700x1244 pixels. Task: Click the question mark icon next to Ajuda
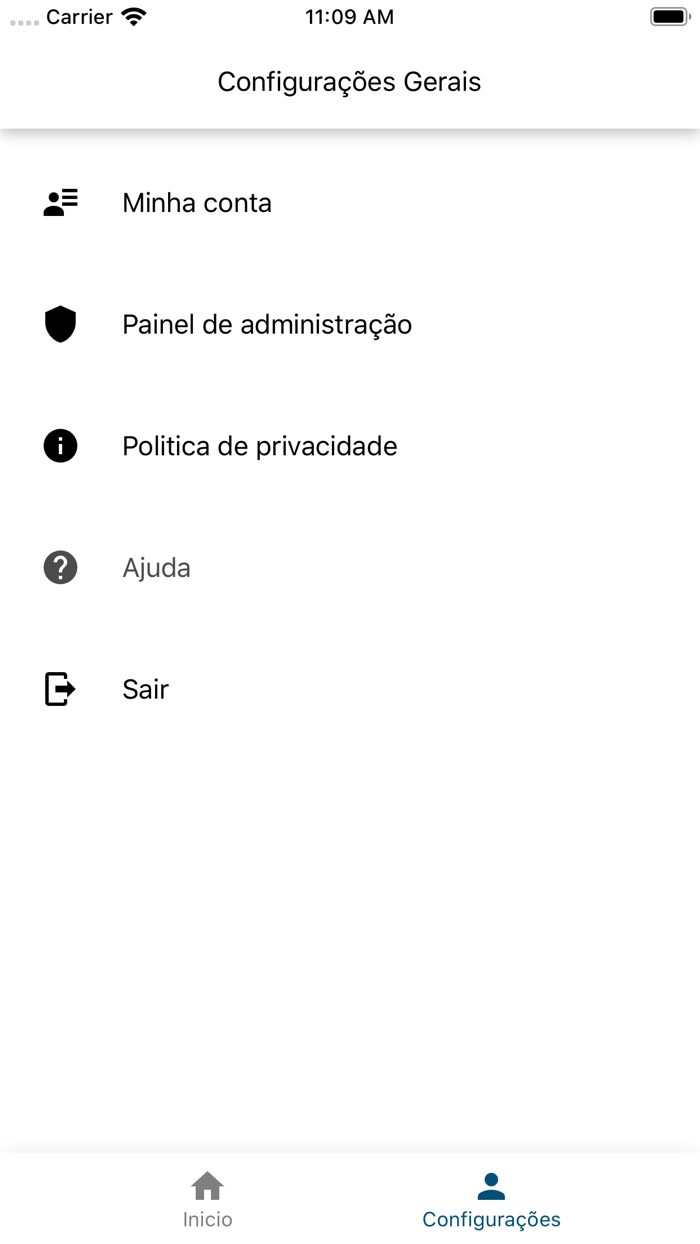tap(60, 567)
